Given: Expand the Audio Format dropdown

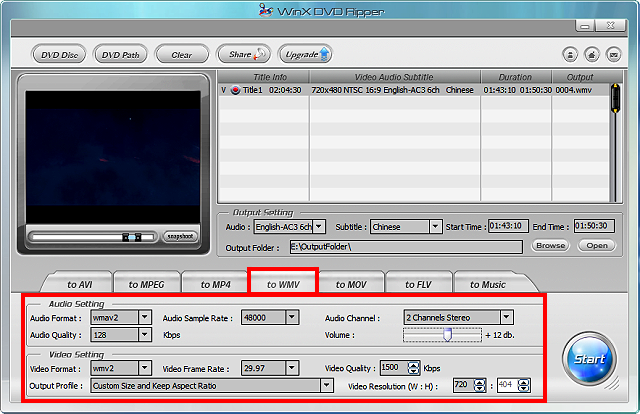Looking at the screenshot, I should coord(145,317).
